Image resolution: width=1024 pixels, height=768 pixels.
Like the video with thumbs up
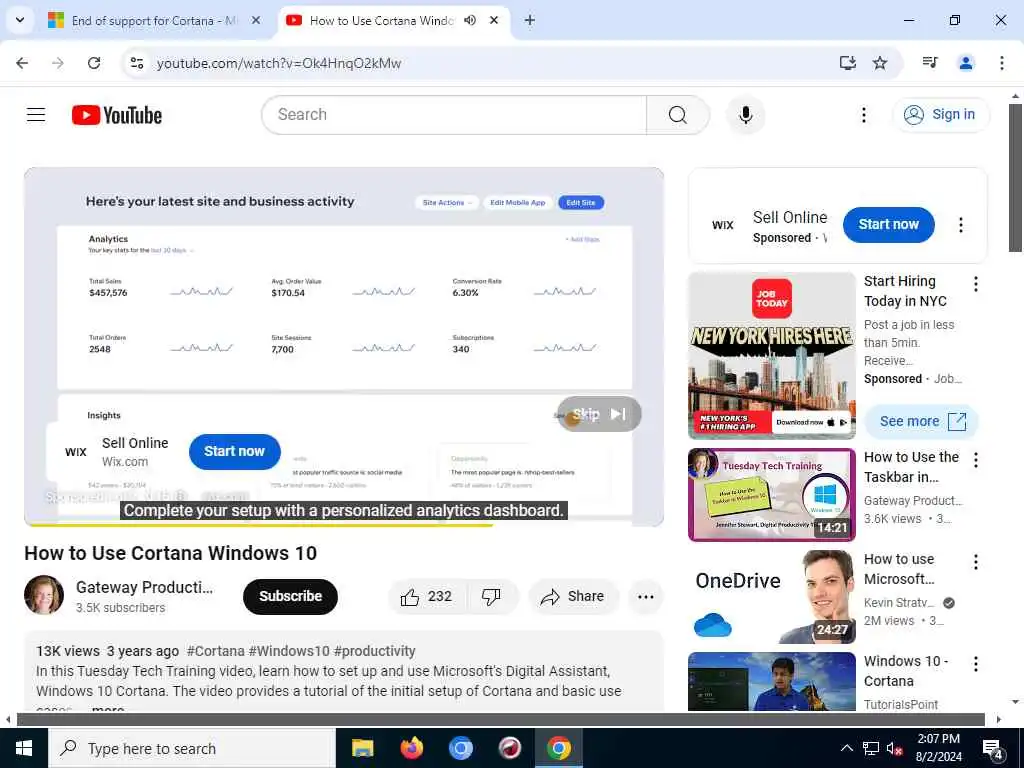tap(426, 596)
